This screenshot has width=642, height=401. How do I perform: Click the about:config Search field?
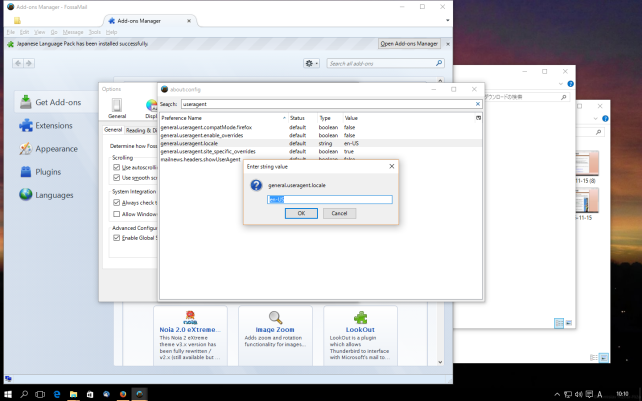[332, 104]
